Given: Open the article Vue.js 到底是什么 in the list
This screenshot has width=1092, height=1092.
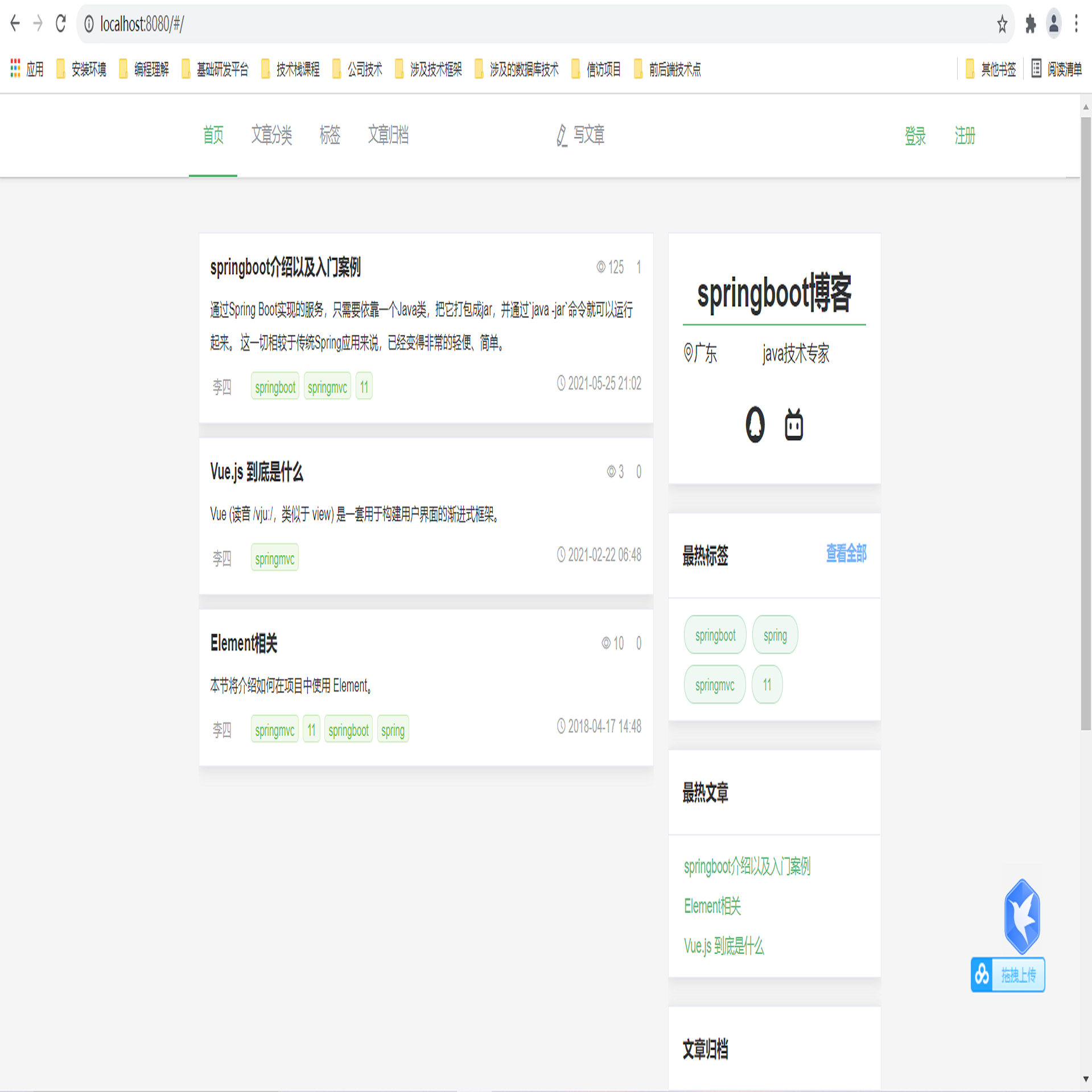Looking at the screenshot, I should 257,472.
